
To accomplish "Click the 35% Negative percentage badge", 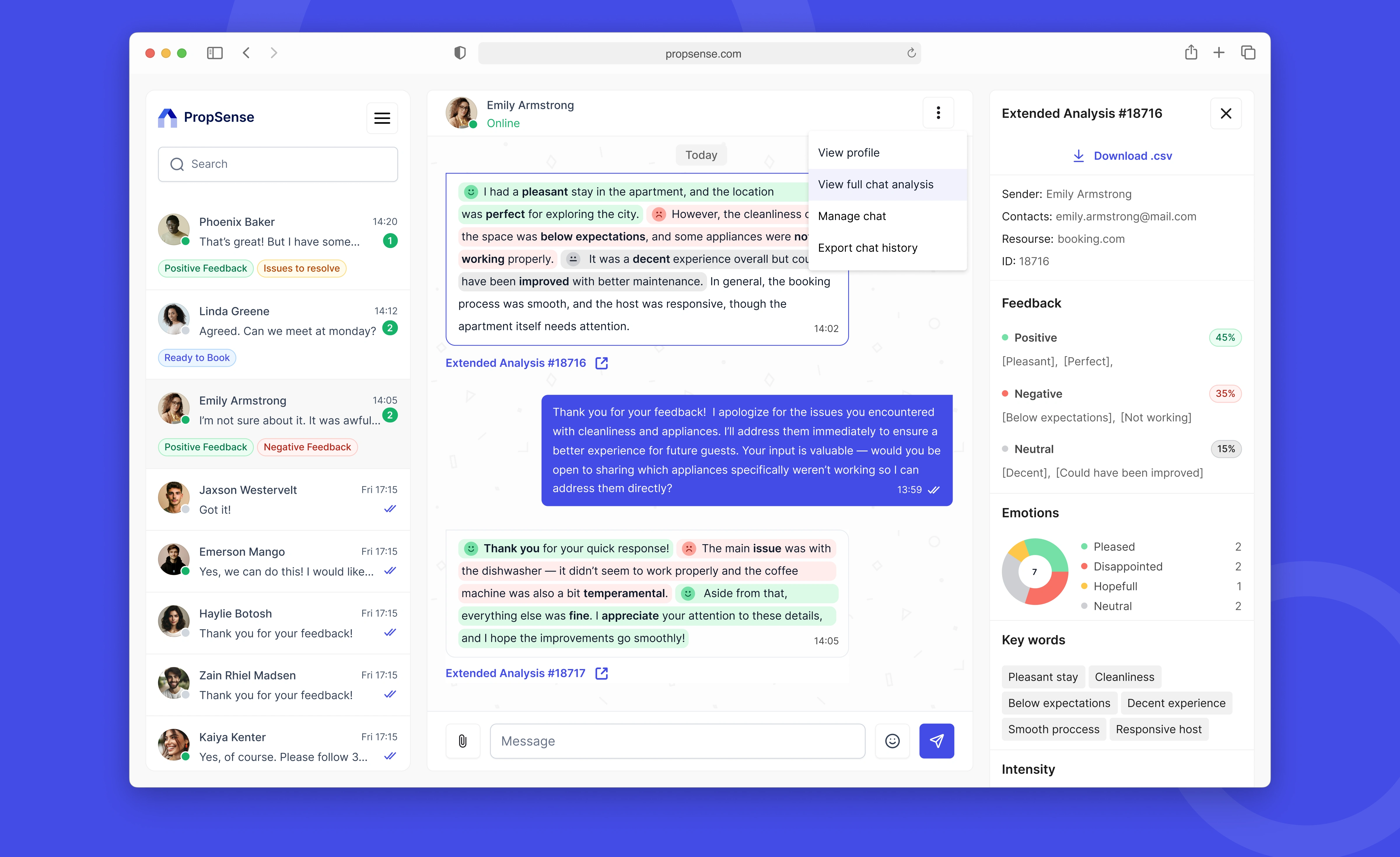I will (x=1225, y=393).
